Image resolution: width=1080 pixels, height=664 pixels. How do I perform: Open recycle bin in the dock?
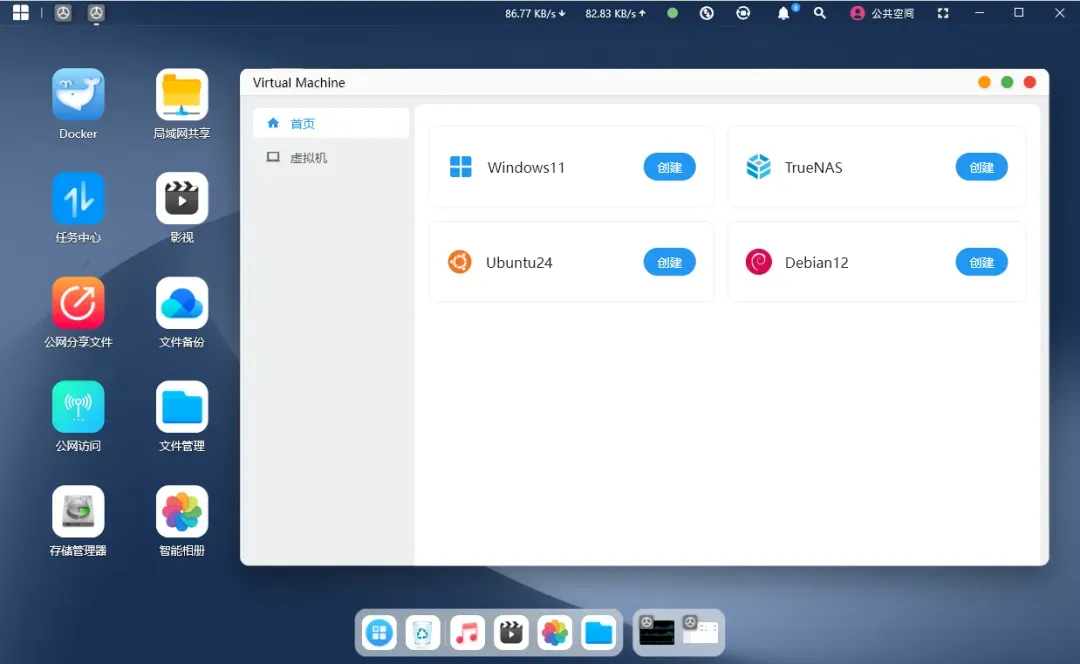pyautogui.click(x=423, y=632)
